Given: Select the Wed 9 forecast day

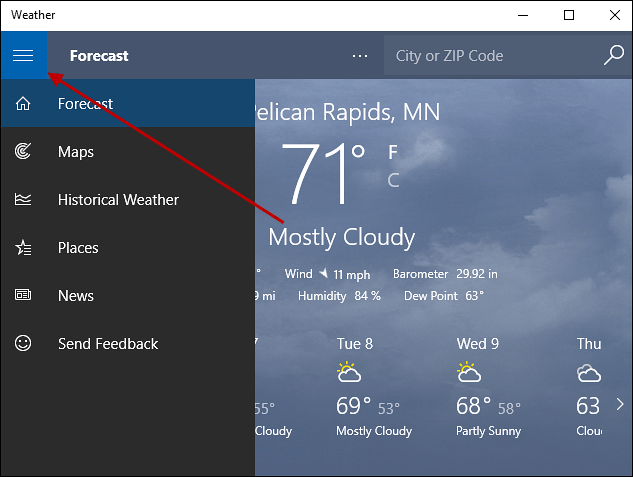Looking at the screenshot, I should click(x=488, y=389).
